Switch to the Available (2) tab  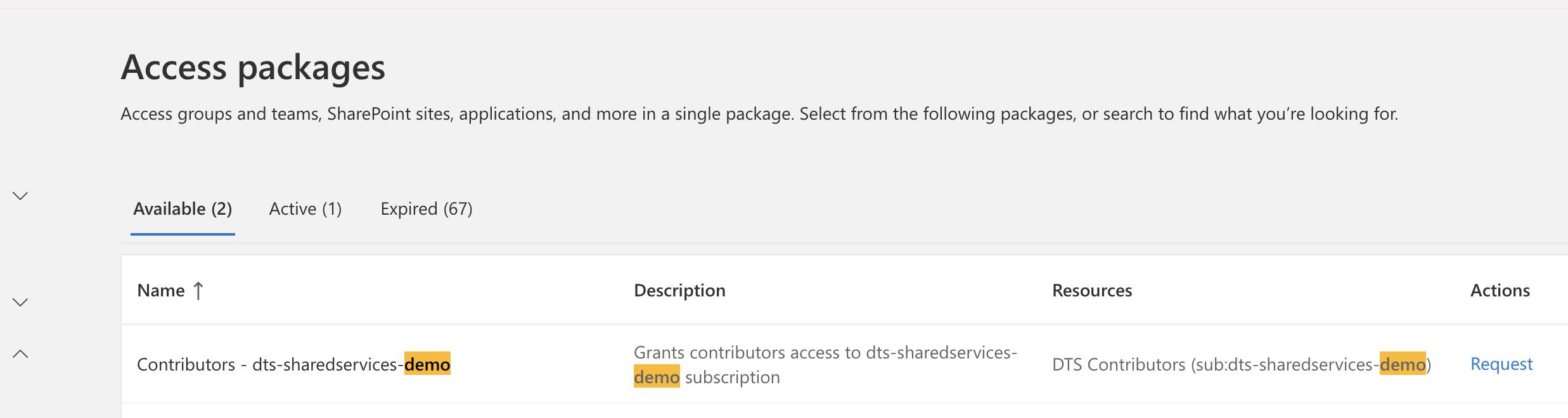pyautogui.click(x=183, y=209)
